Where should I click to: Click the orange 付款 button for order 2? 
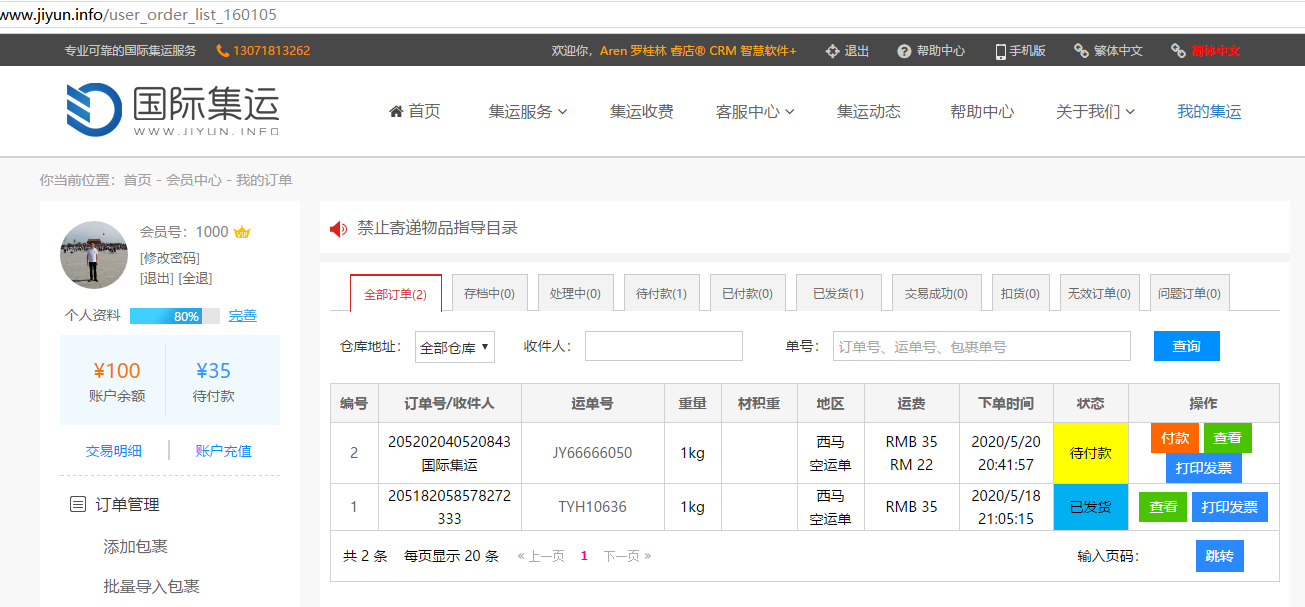1174,438
